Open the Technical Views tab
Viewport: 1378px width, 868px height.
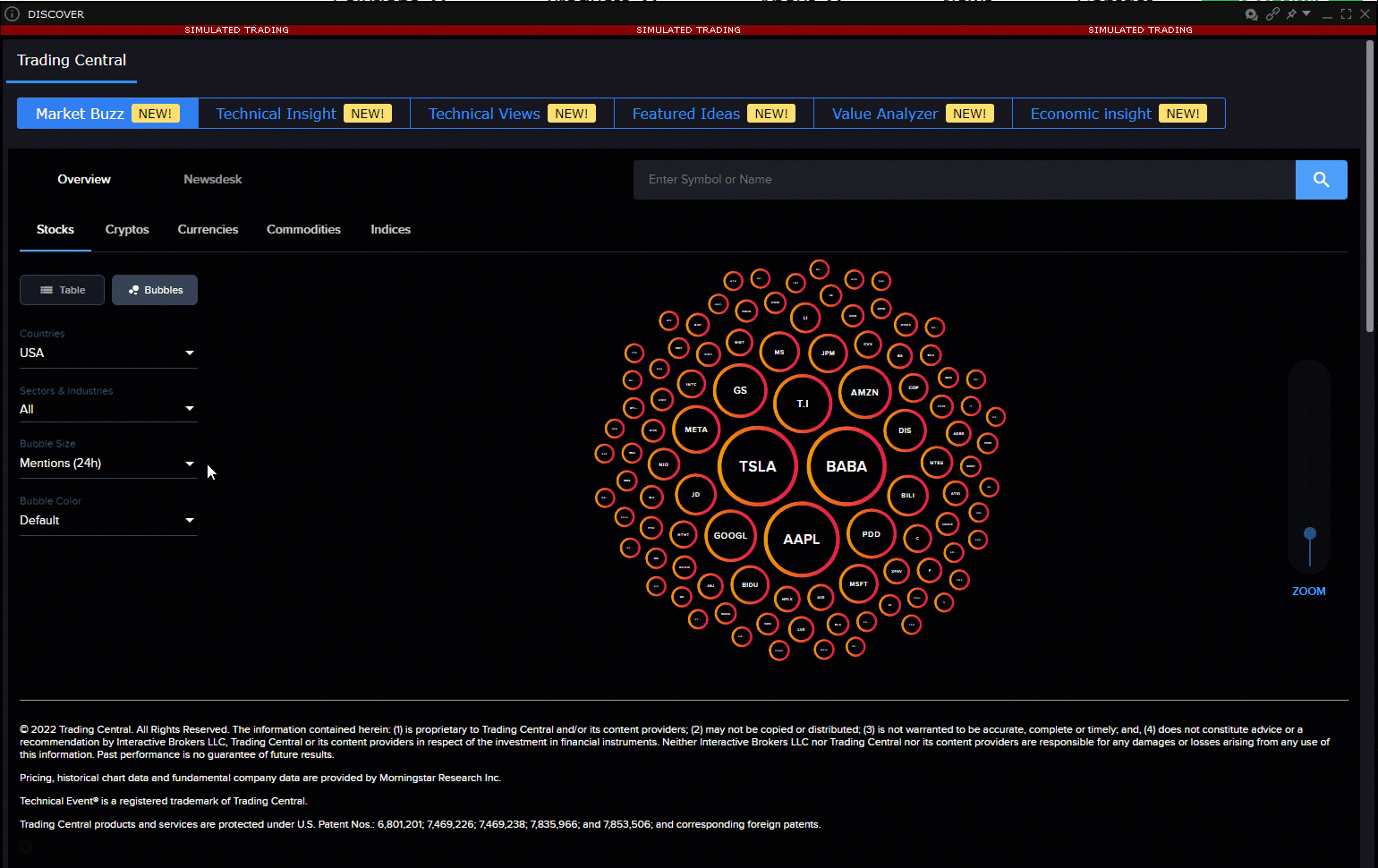pos(512,114)
